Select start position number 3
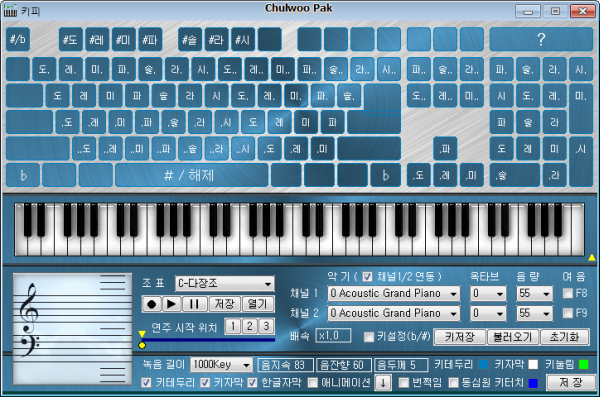The image size is (600, 397). pos(266,326)
